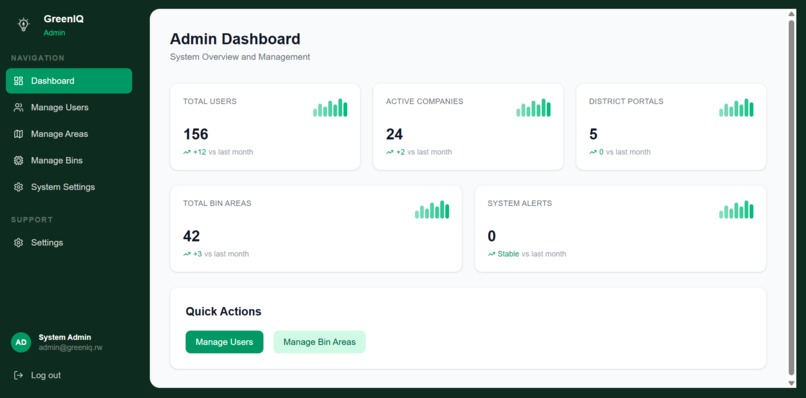This screenshot has width=806, height=398.
Task: Click the Manage Bin Areas quick action button
Action: (x=319, y=342)
